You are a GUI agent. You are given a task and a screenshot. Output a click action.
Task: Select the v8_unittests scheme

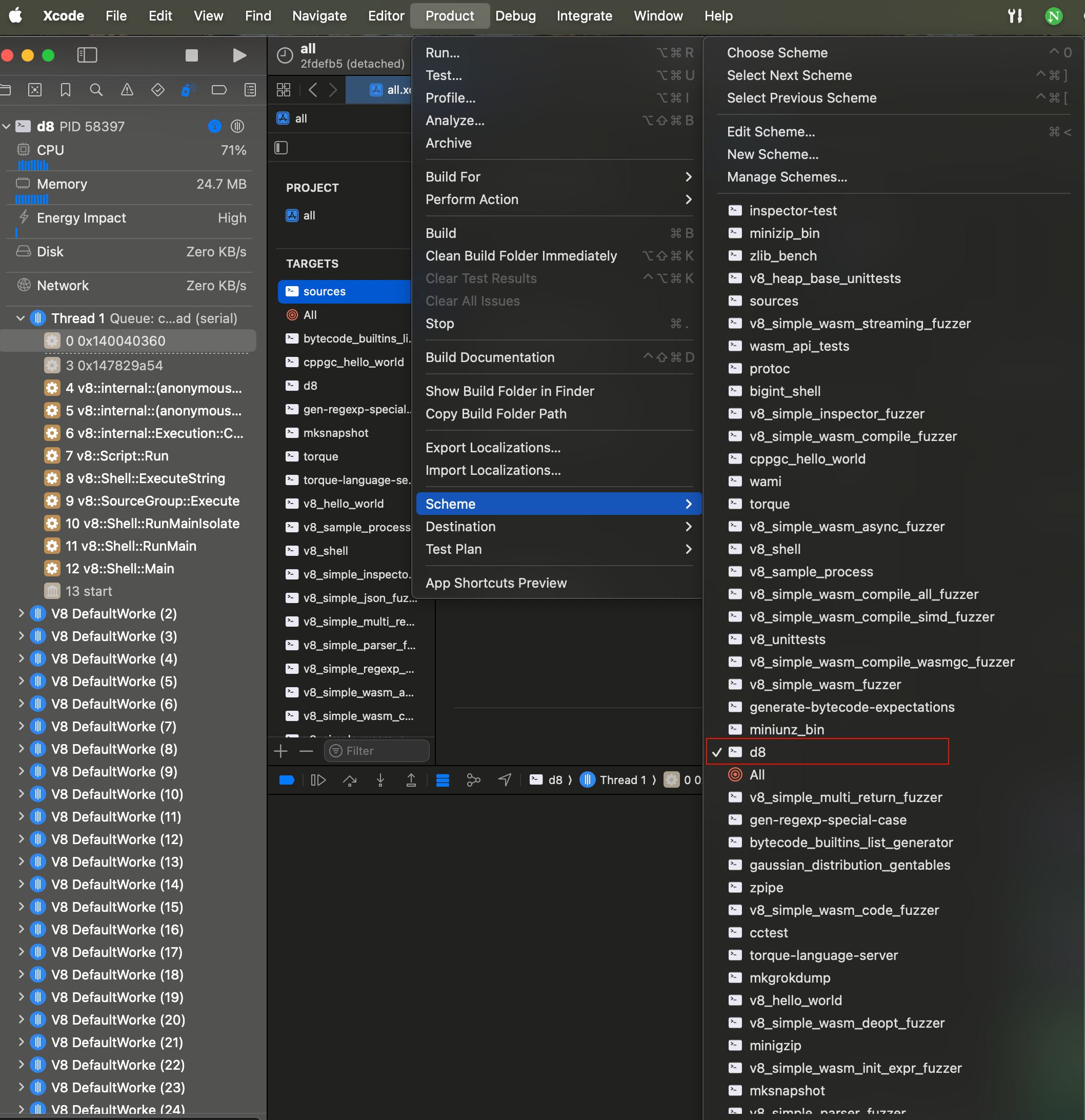pyautogui.click(x=894, y=639)
